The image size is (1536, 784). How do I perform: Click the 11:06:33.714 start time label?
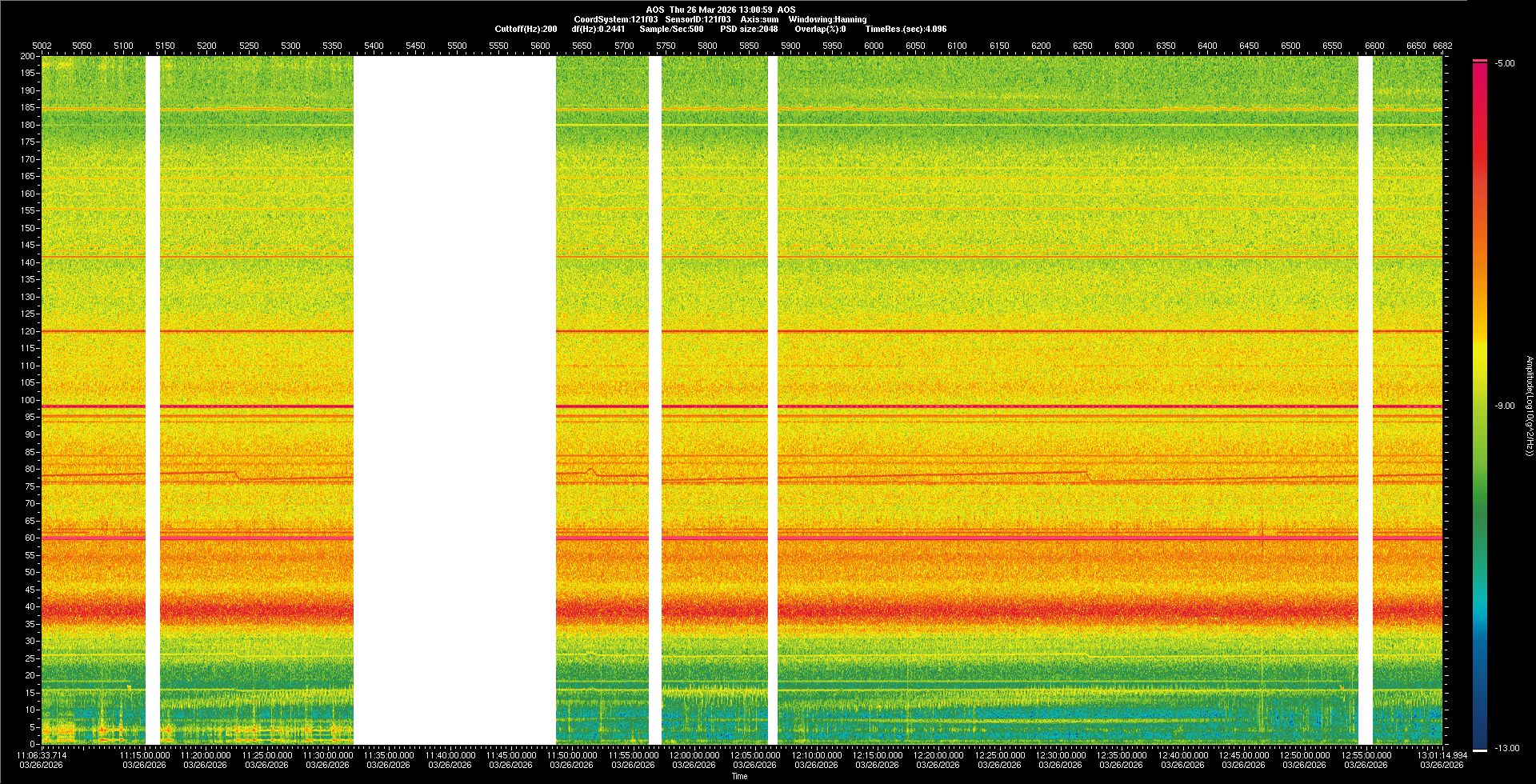[x=42, y=755]
